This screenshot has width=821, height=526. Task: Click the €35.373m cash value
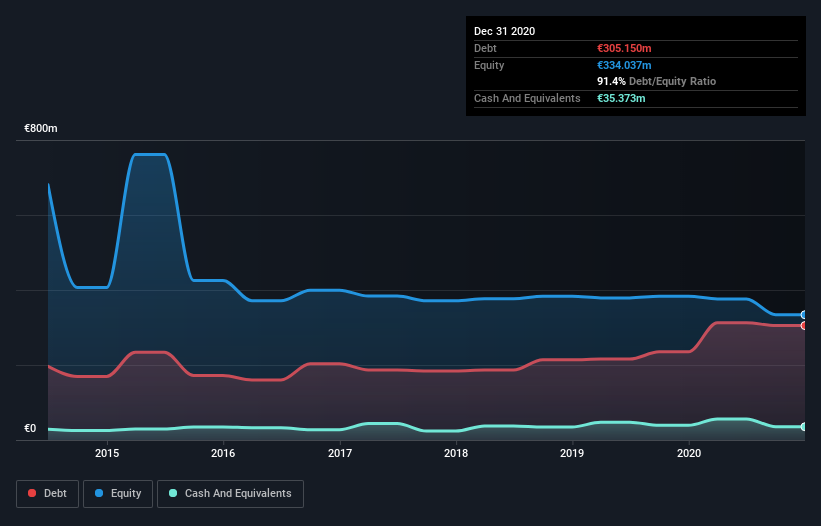(x=621, y=98)
